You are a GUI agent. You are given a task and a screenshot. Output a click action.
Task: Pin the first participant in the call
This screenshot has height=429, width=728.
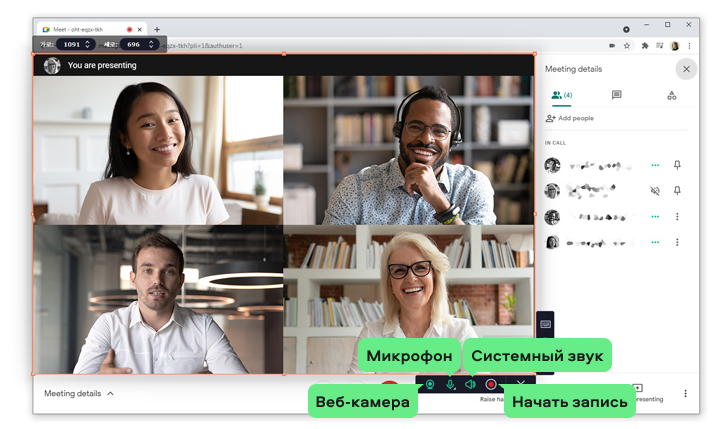(677, 165)
